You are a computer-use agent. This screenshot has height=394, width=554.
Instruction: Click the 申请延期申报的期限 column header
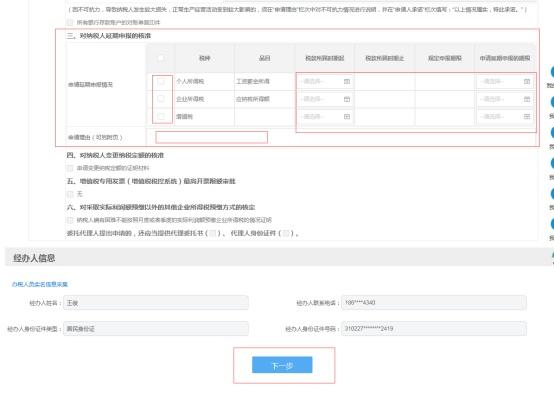click(x=505, y=58)
